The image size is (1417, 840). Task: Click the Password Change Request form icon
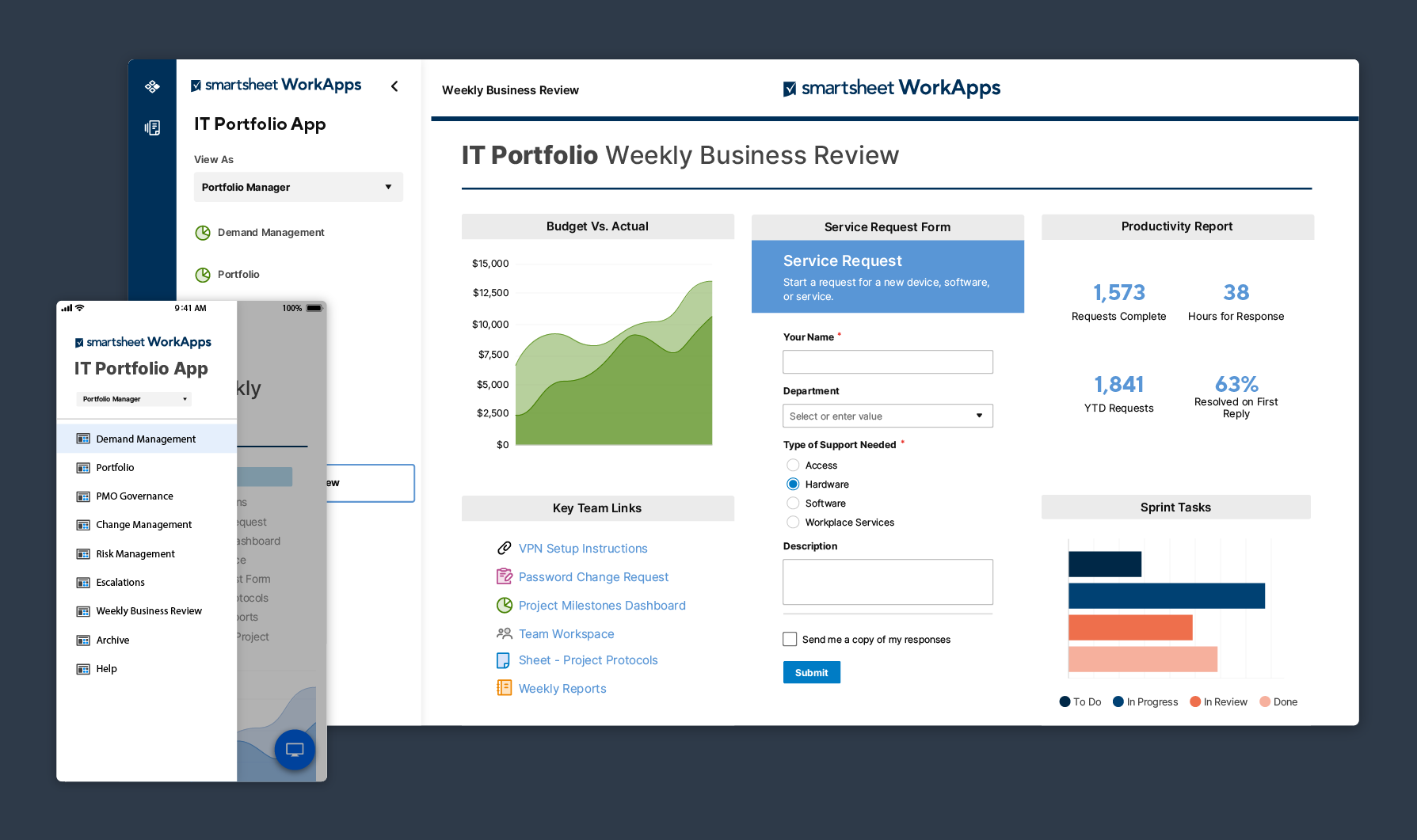(504, 576)
